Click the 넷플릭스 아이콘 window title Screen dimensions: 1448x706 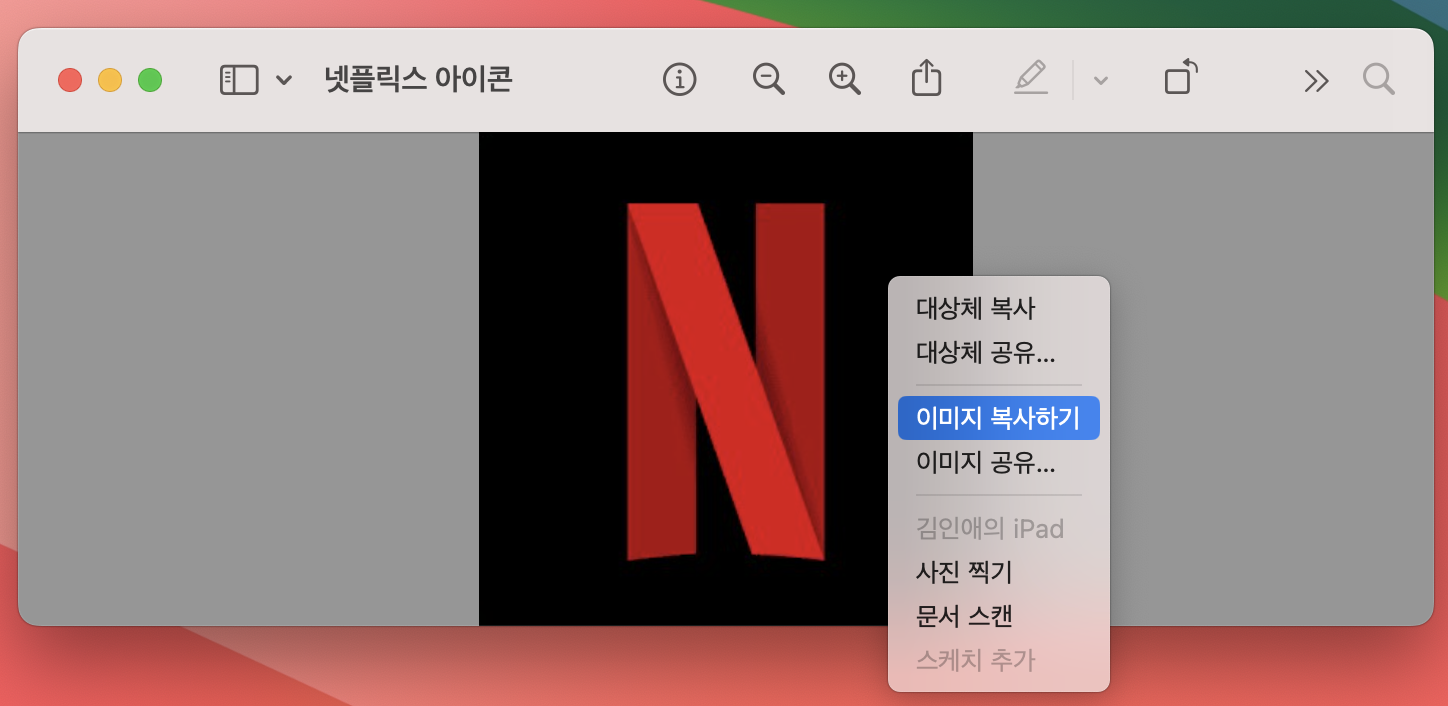point(418,80)
